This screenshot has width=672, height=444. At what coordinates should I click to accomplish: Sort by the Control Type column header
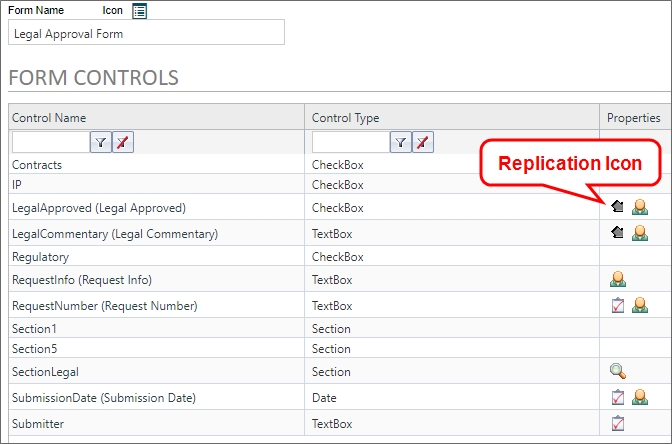click(x=345, y=118)
